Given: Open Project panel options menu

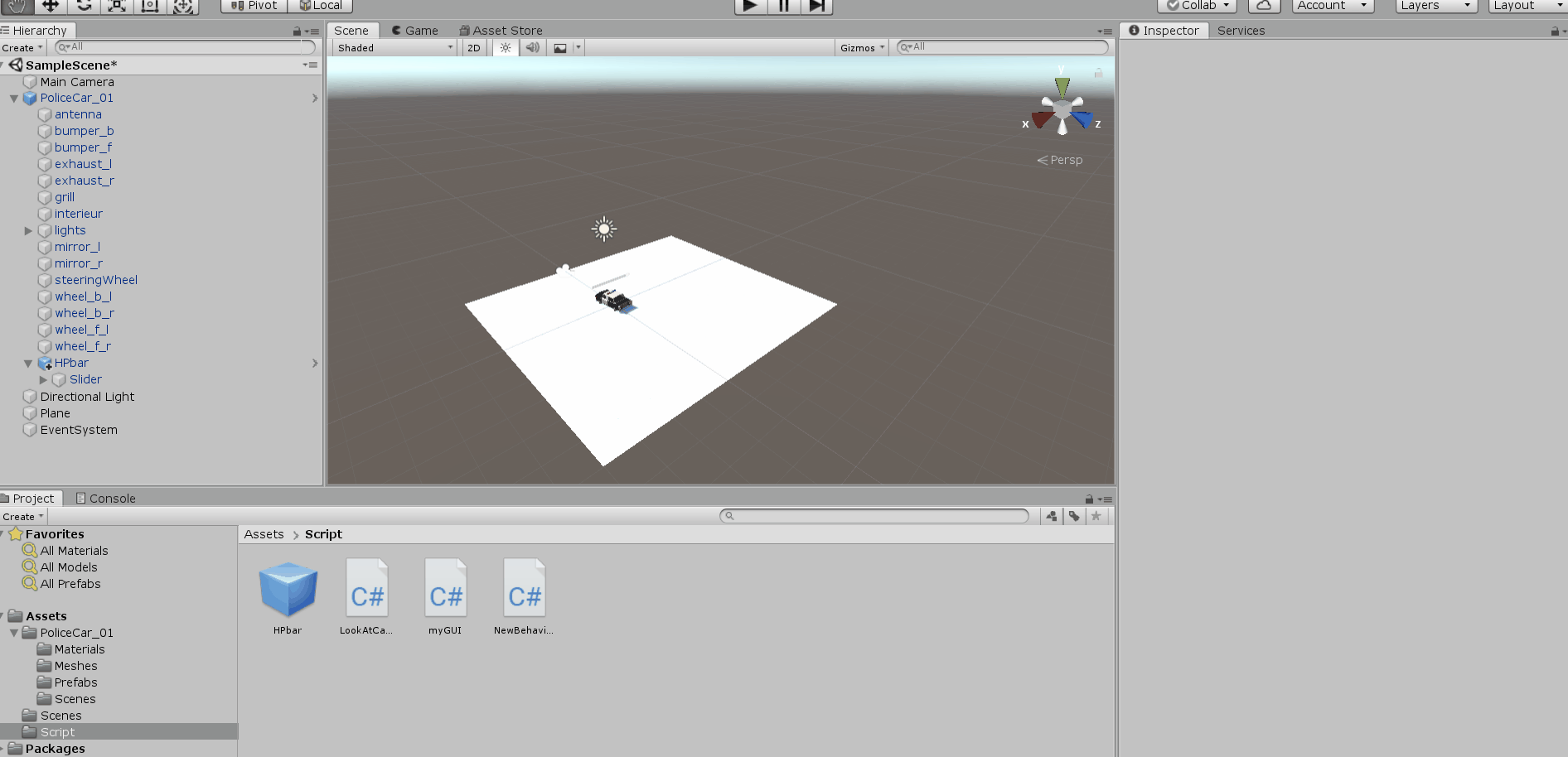Looking at the screenshot, I should (1106, 499).
